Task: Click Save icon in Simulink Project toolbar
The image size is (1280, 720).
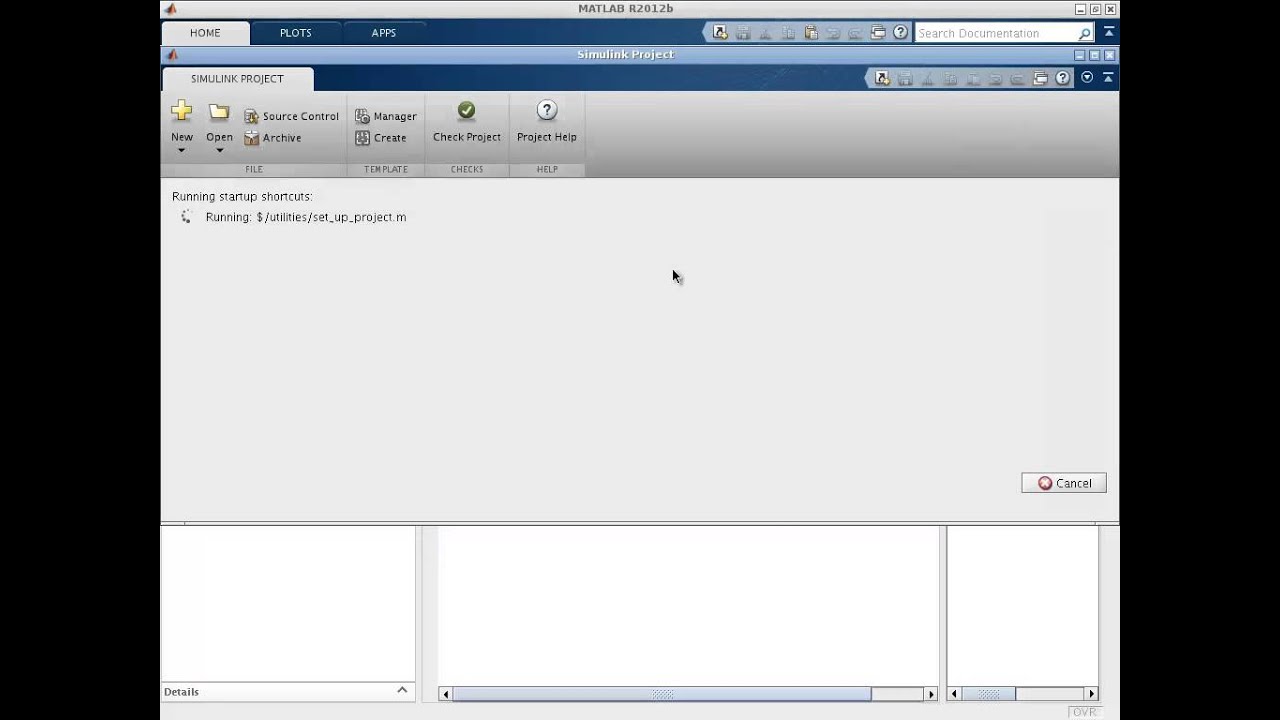Action: (x=905, y=78)
